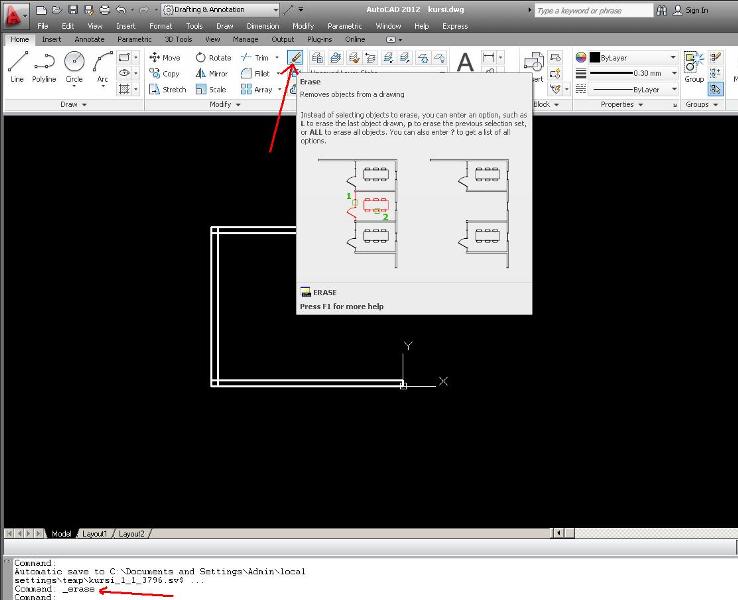Open the AutoCAD application menu button
The height and width of the screenshot is (600, 738).
14,15
